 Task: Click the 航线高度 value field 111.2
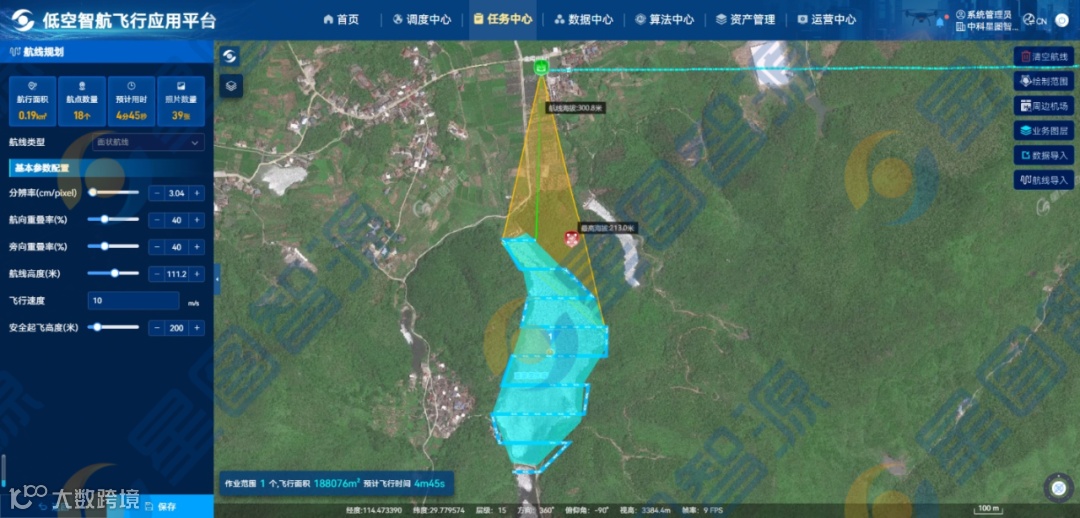176,274
